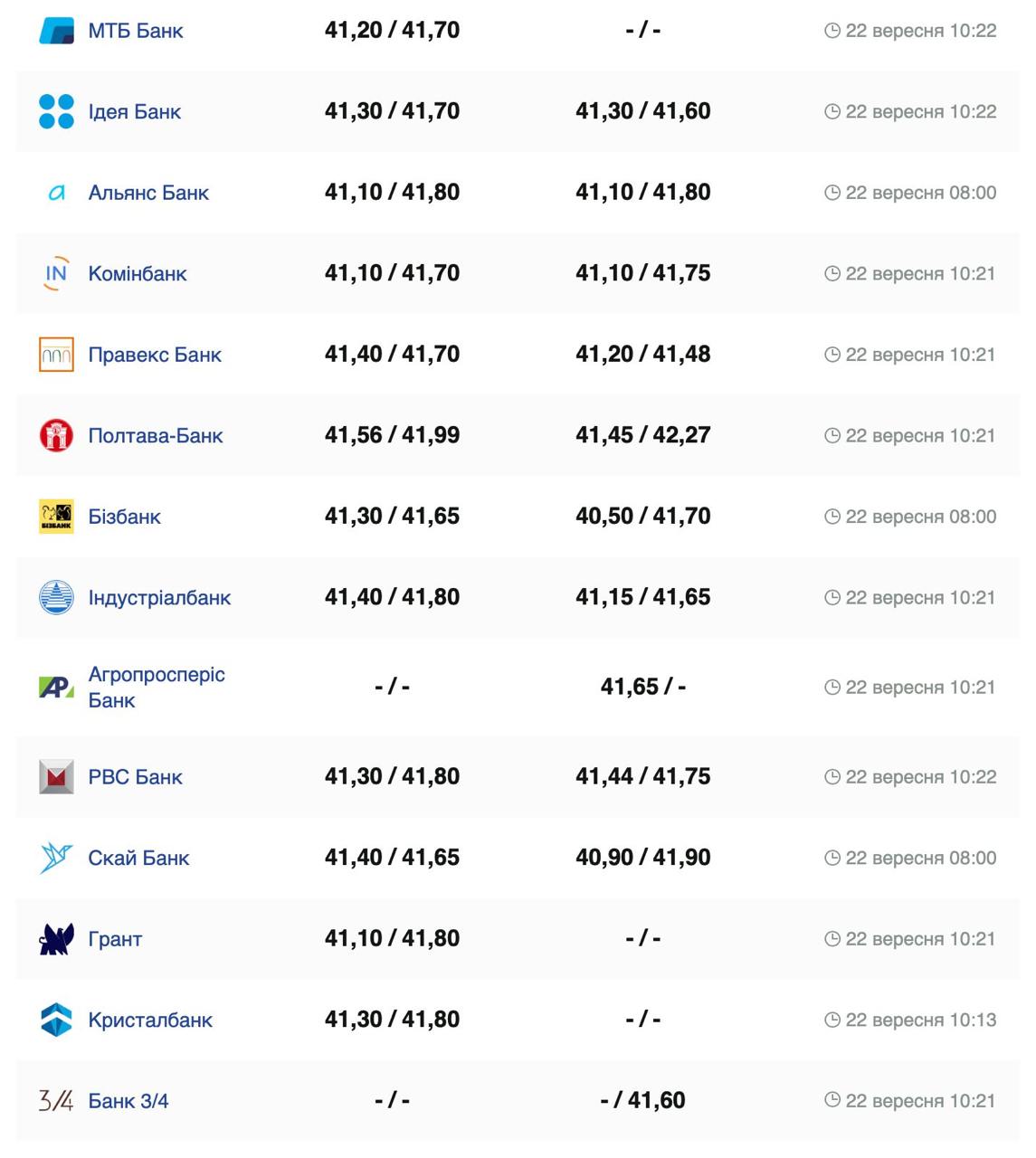Image resolution: width=1036 pixels, height=1158 pixels.
Task: Click Скай Банк rate 40,90 / 41,90
Action: [x=642, y=857]
